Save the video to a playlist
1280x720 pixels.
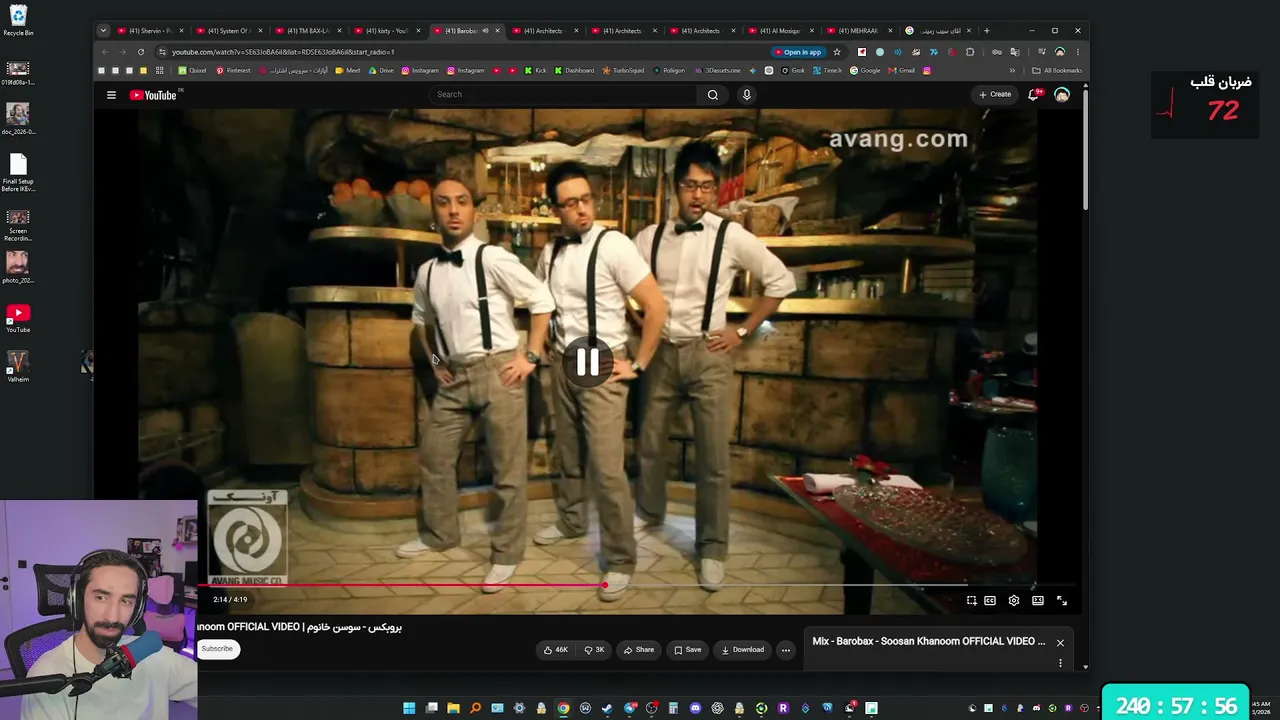688,650
